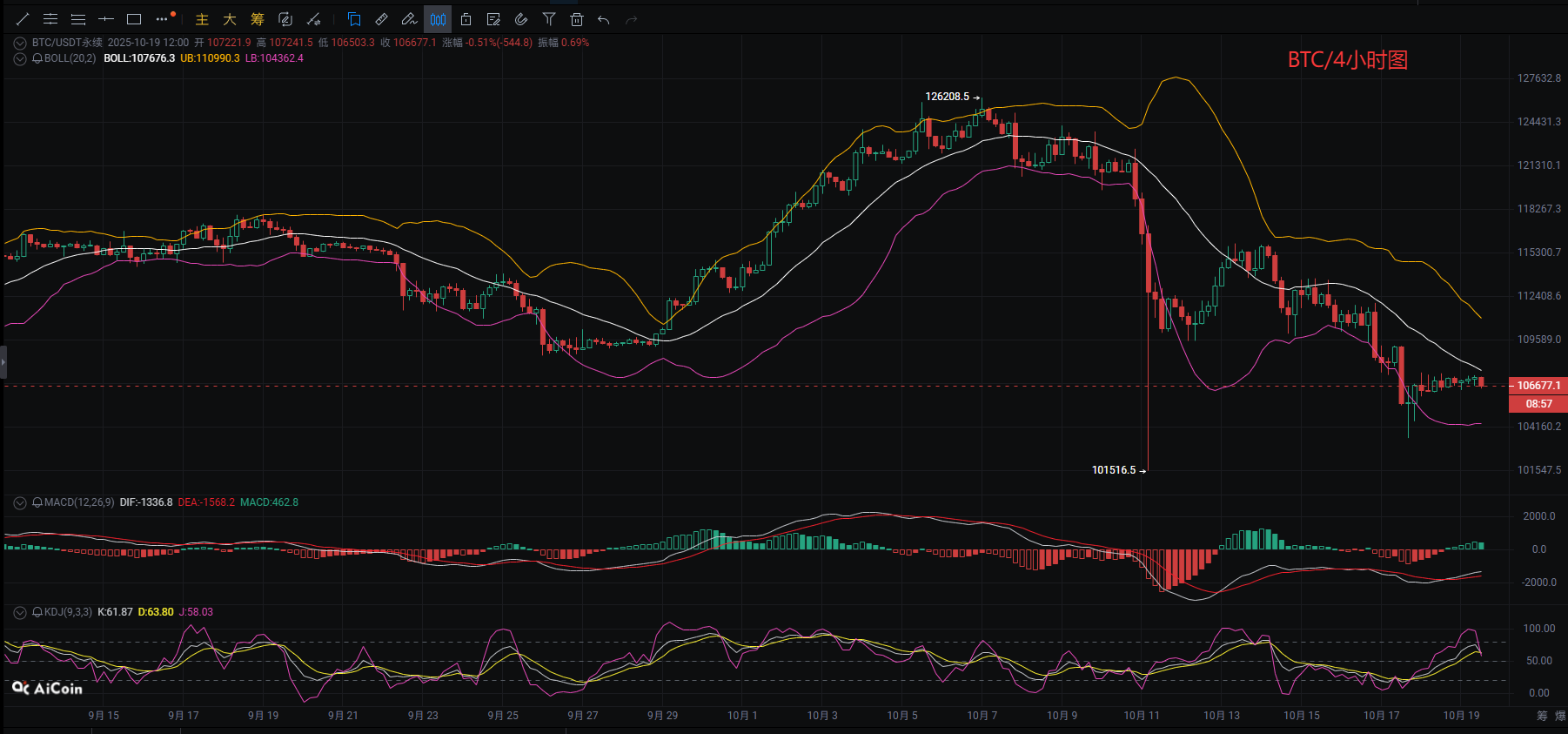Click the 爆 button at bottom right

click(x=1561, y=716)
